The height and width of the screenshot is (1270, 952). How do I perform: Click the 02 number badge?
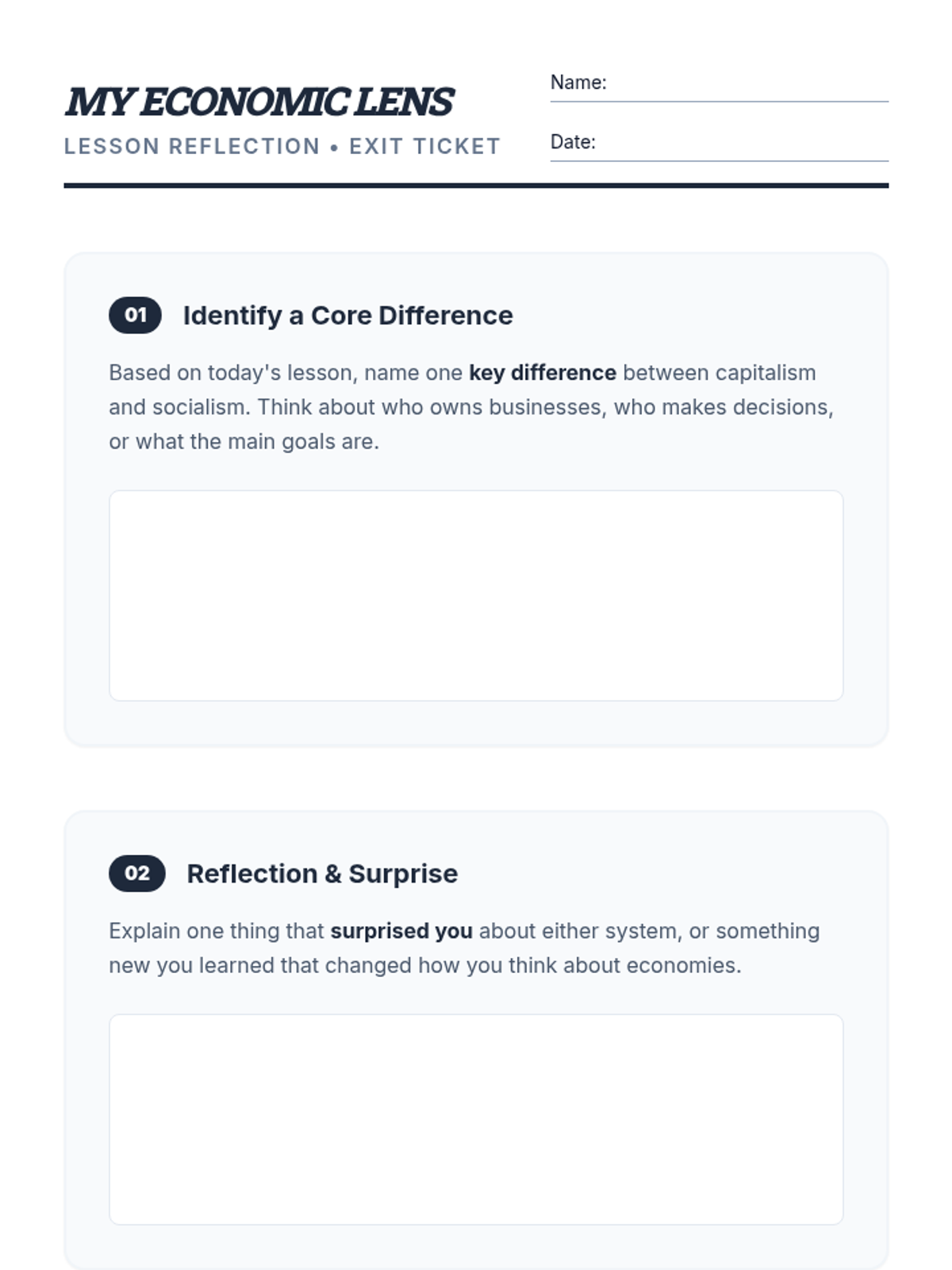[x=136, y=873]
